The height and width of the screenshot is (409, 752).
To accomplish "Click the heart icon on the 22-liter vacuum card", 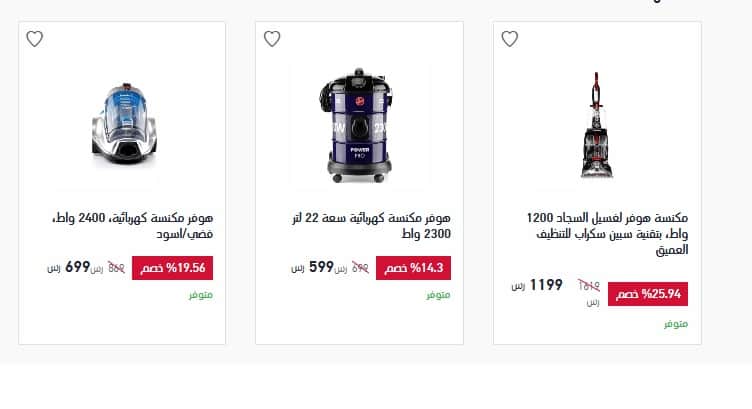I will 272,39.
